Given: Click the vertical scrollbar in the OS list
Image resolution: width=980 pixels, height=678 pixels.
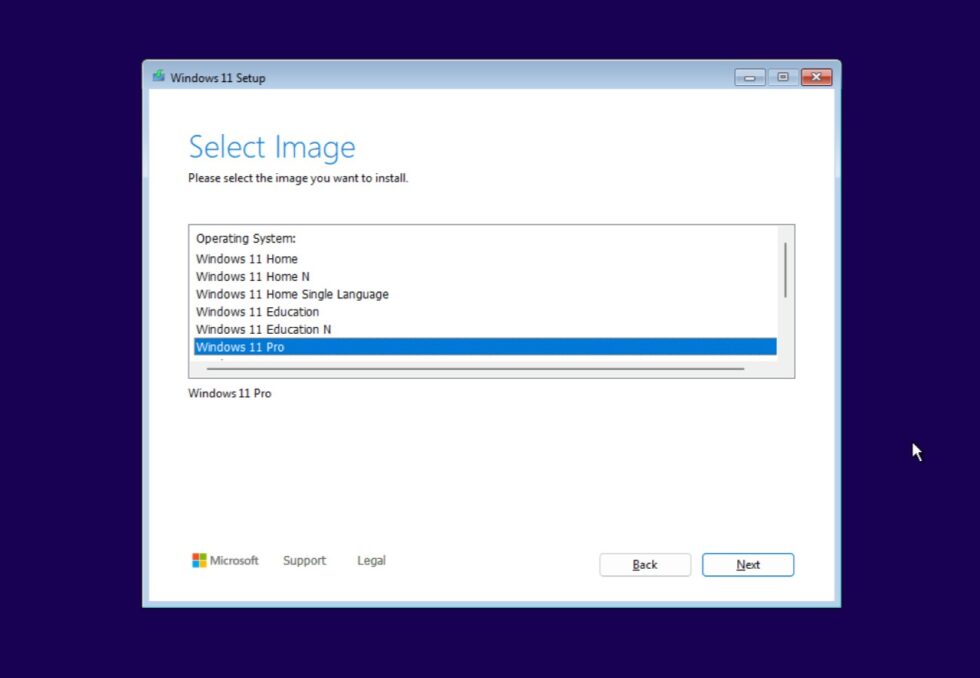Looking at the screenshot, I should pos(785,270).
